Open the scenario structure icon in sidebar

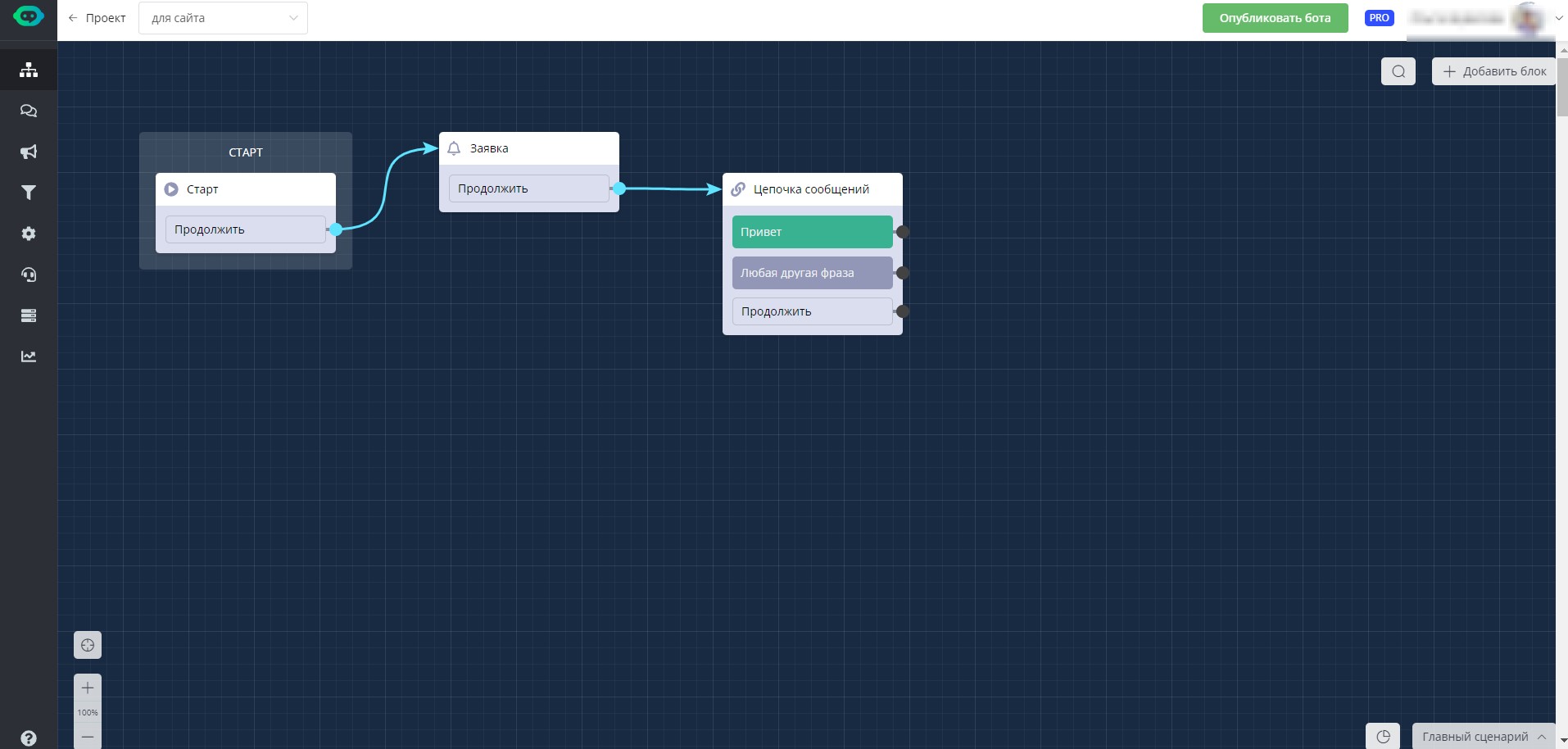coord(29,70)
